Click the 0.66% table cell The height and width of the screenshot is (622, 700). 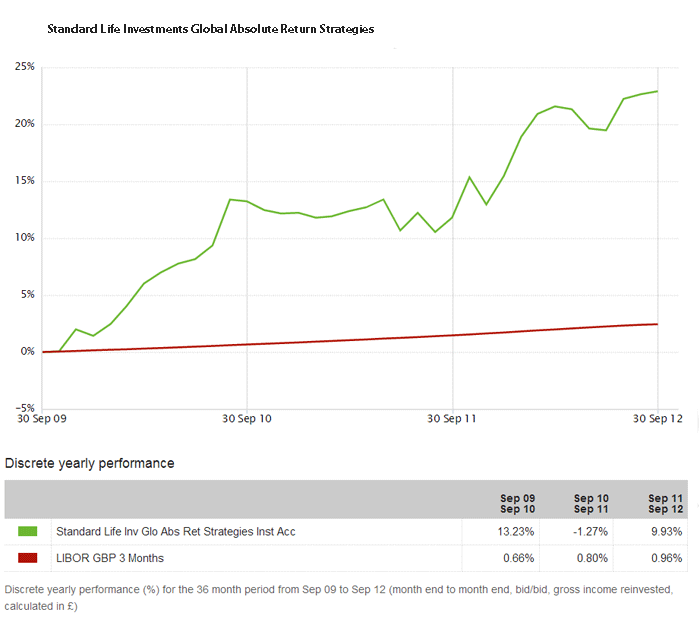pyautogui.click(x=518, y=558)
